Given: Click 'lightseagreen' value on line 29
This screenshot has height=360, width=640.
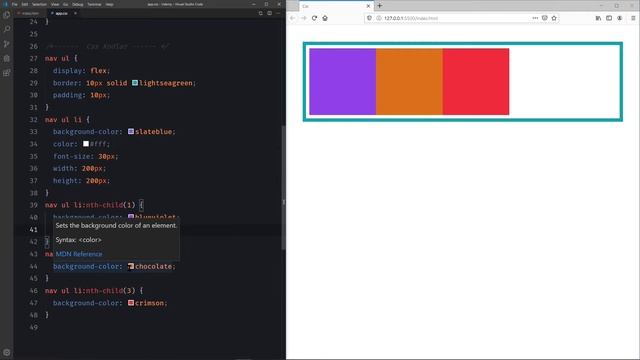Looking at the screenshot, I should pyautogui.click(x=166, y=83).
